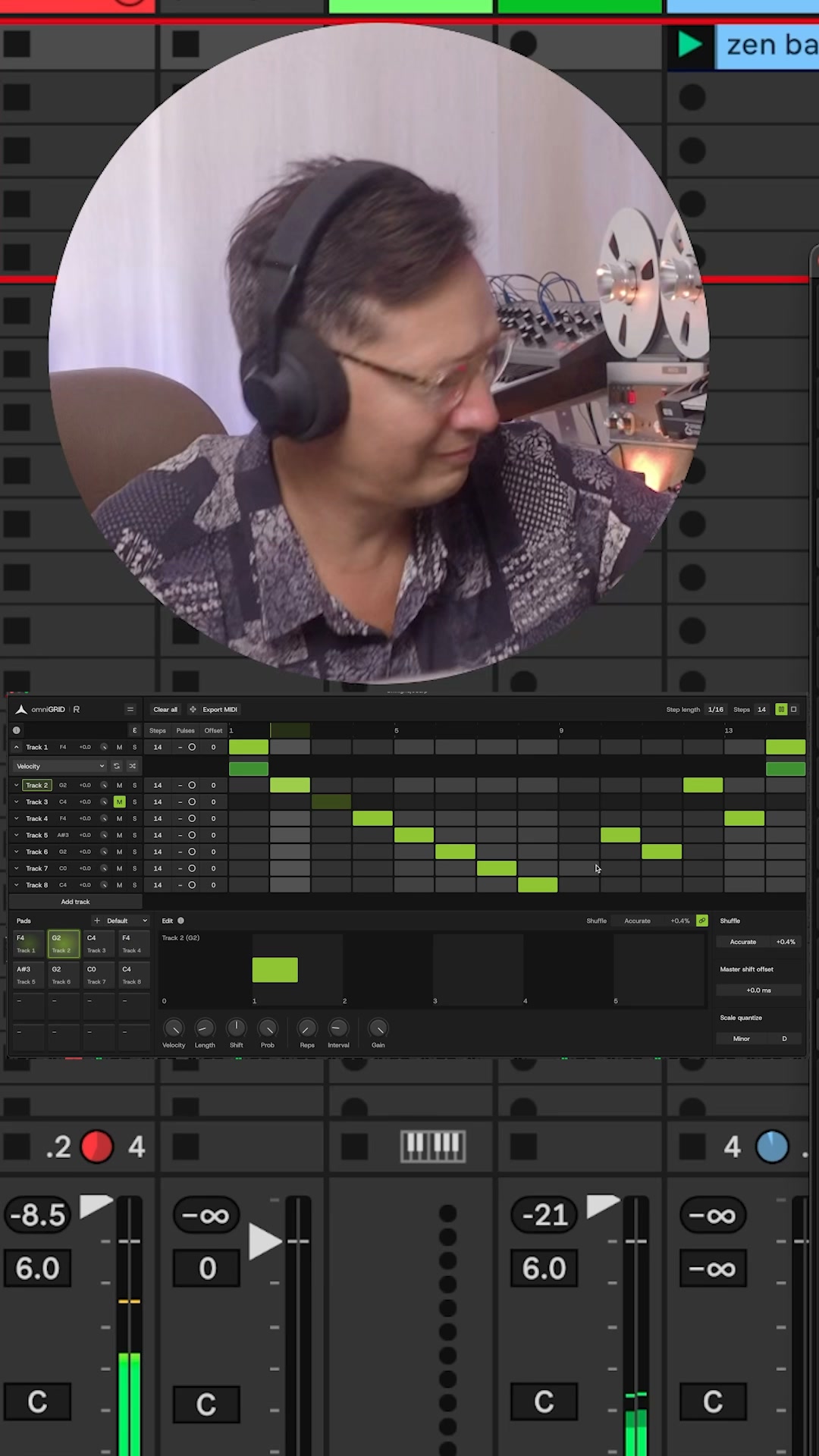Mute Track 1 with its M button
Screen dimensions: 819x1456
119,747
